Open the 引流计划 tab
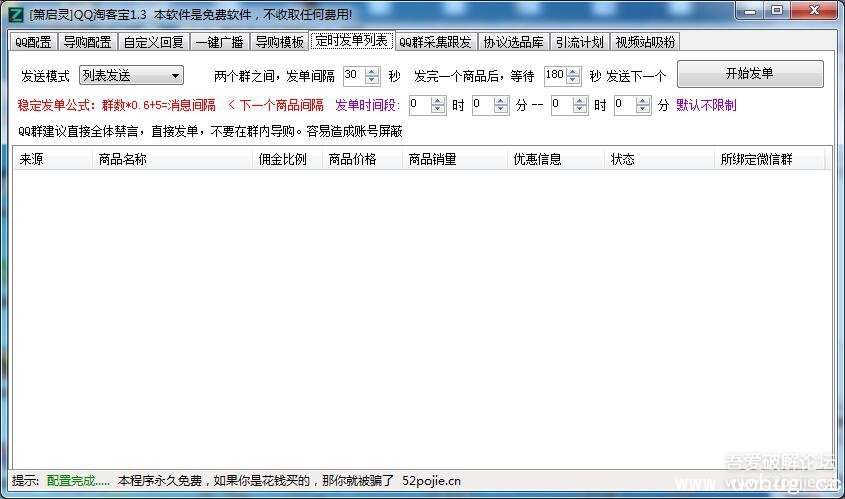This screenshot has height=499, width=845. (x=580, y=42)
